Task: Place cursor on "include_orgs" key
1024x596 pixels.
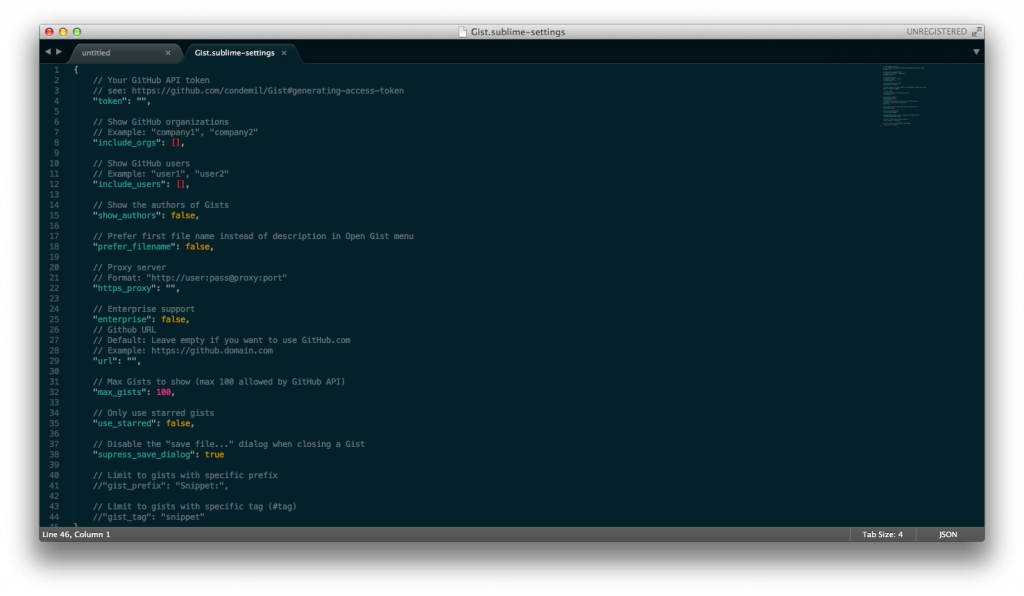Action: [127, 143]
